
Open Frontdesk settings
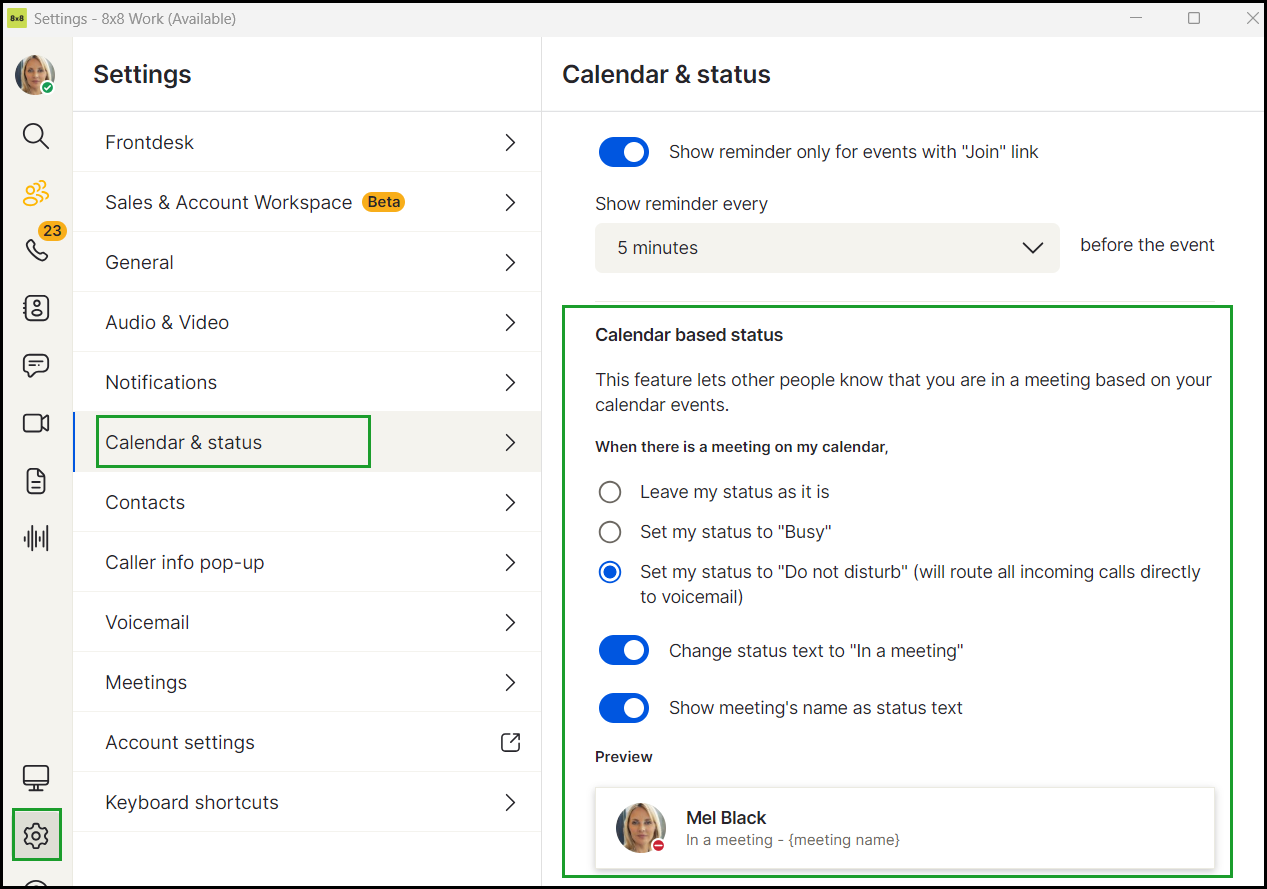coord(307,142)
